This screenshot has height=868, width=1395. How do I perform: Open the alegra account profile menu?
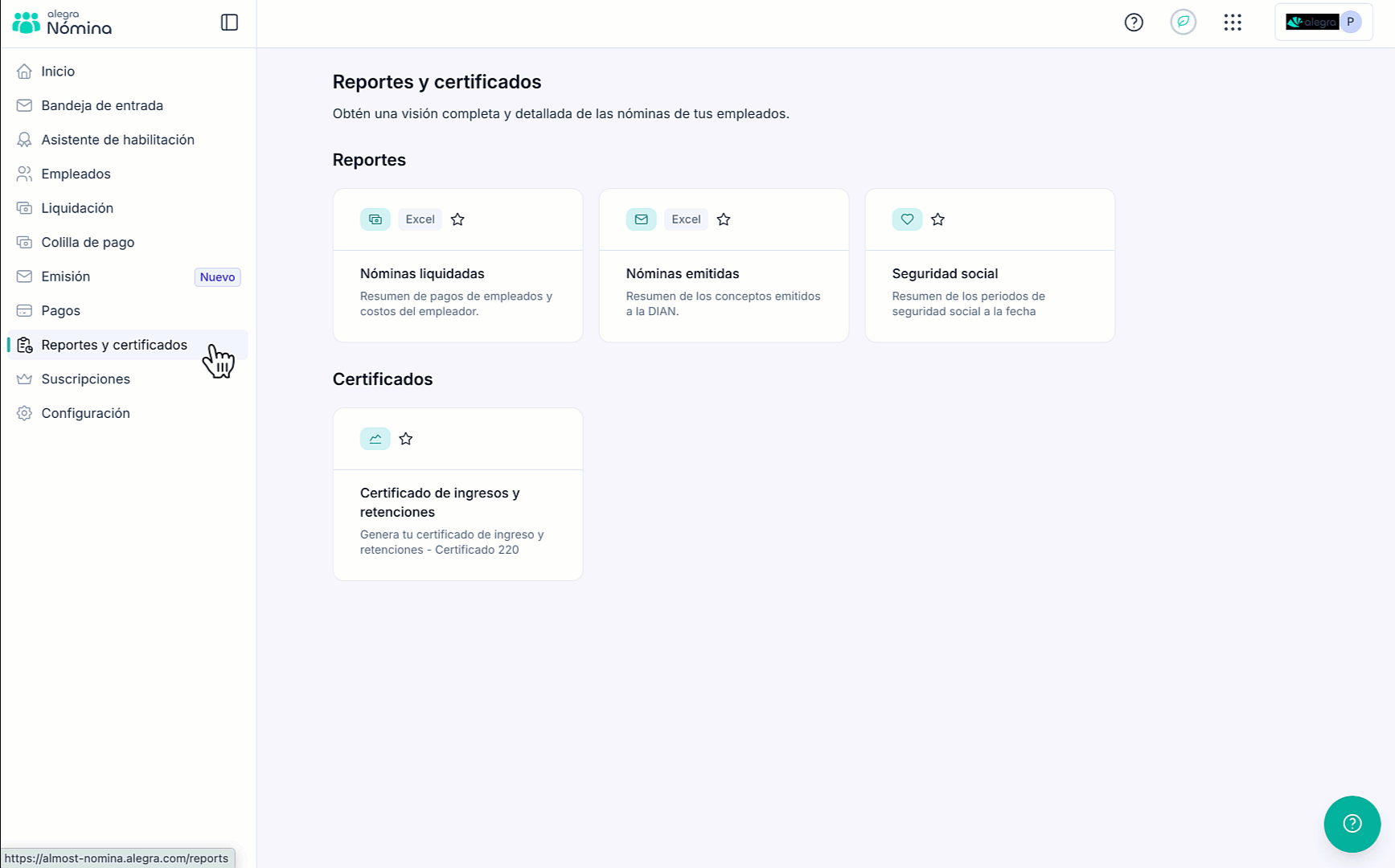1323,23
